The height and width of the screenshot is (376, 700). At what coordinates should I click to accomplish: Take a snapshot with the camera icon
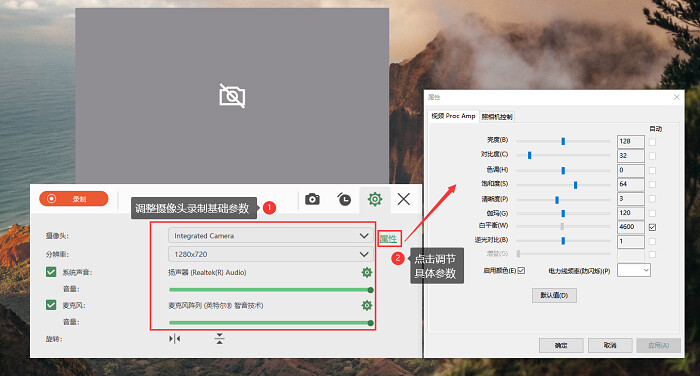pyautogui.click(x=312, y=199)
